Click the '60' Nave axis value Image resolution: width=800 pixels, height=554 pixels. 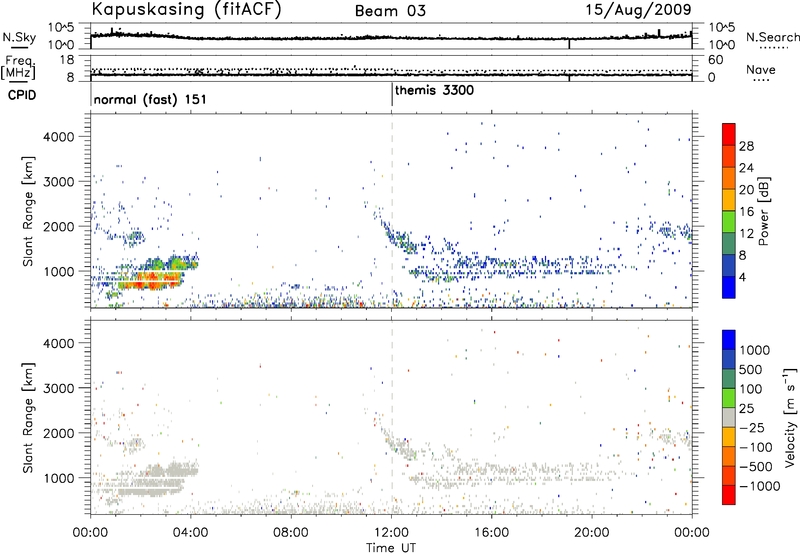(715, 60)
